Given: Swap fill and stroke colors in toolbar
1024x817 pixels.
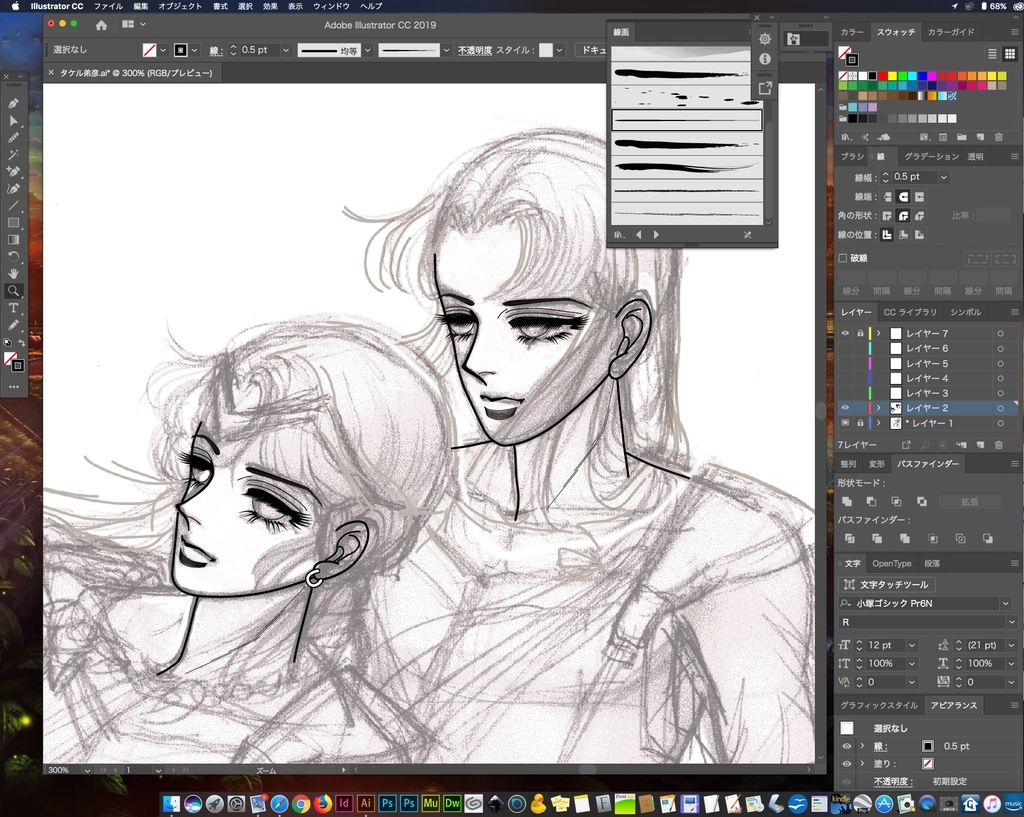Looking at the screenshot, I should tap(22, 344).
